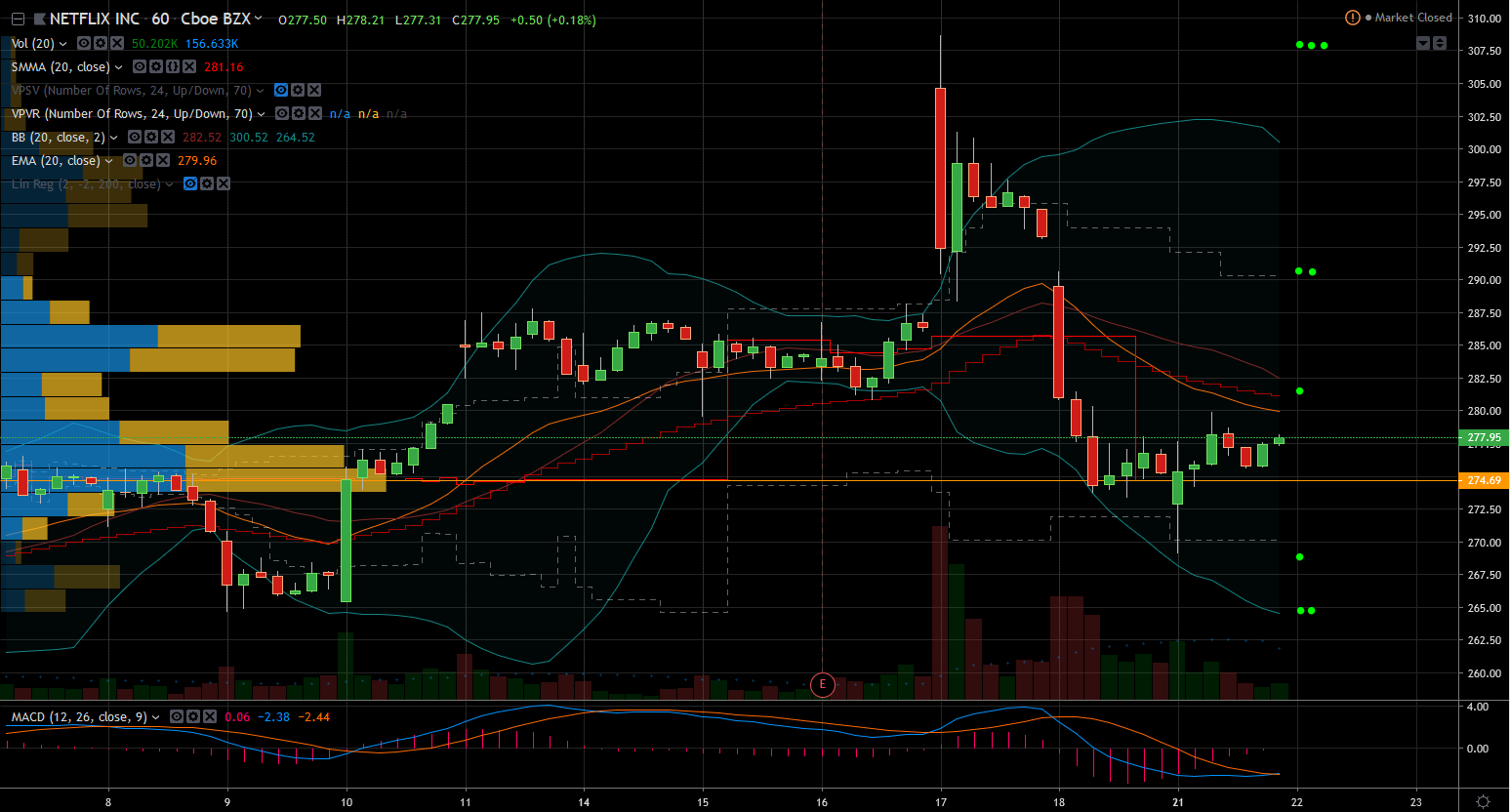Open the NETFLIX INC symbol title dropdown arrow
The height and width of the screenshot is (812, 1510).
(259, 19)
